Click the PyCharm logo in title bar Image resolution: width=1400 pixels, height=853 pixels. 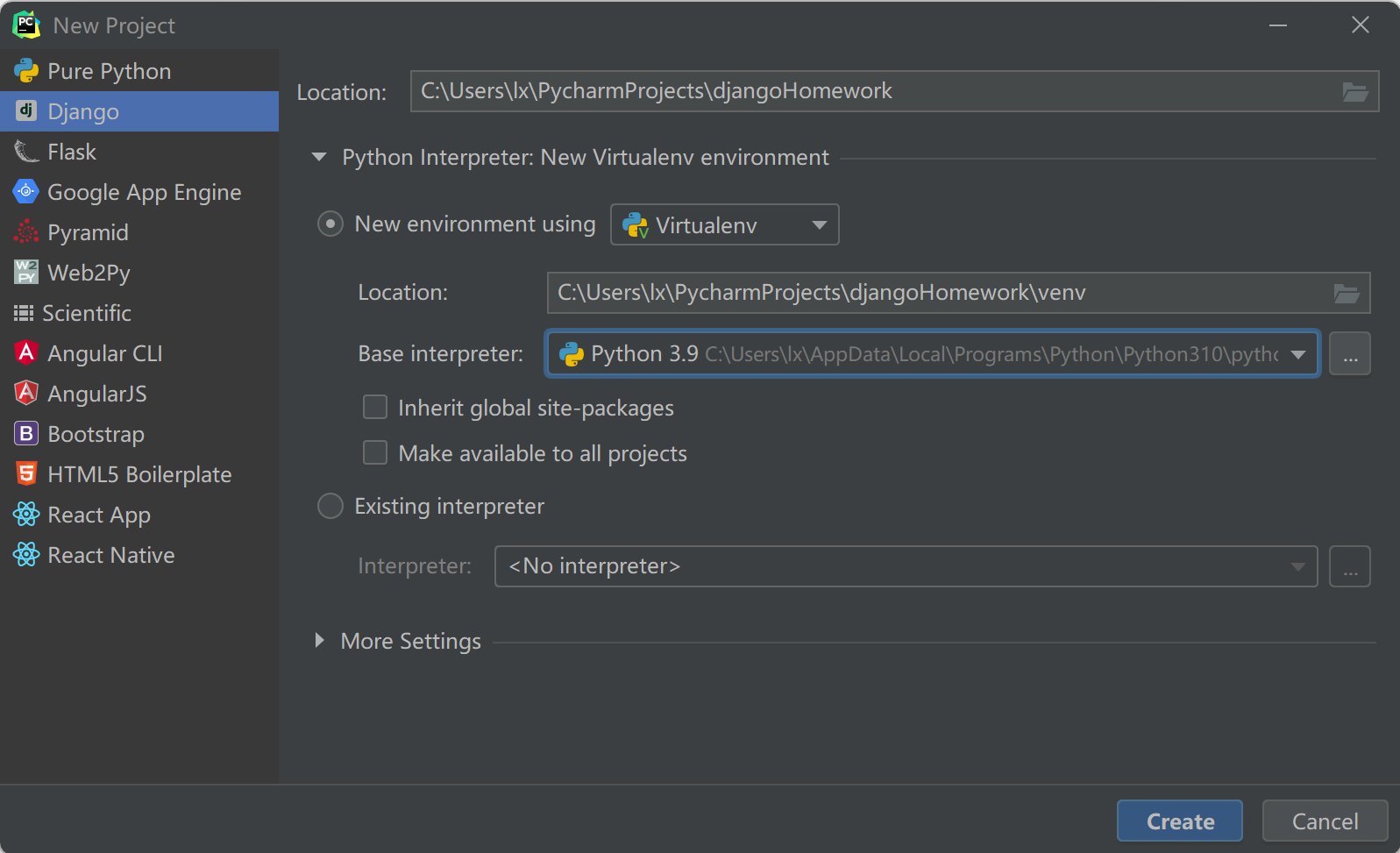click(x=26, y=25)
